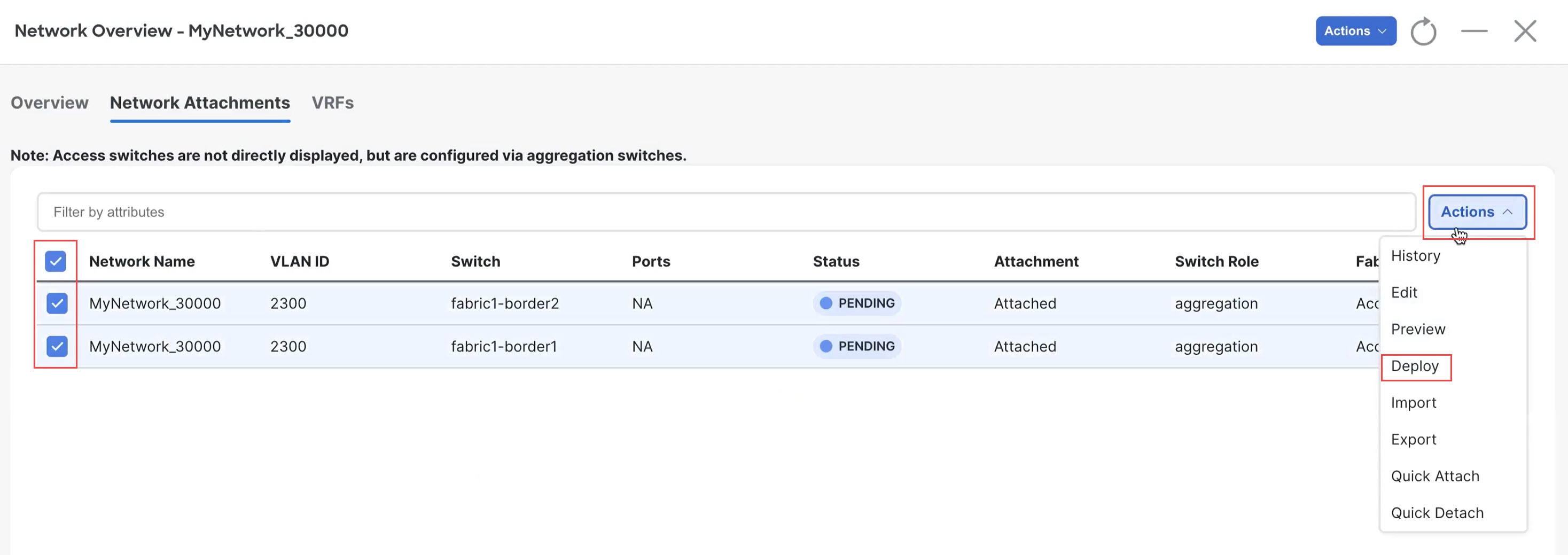Image resolution: width=1568 pixels, height=555 pixels.
Task: Click NA ports cell in fabric1-border1 row
Action: pos(642,347)
